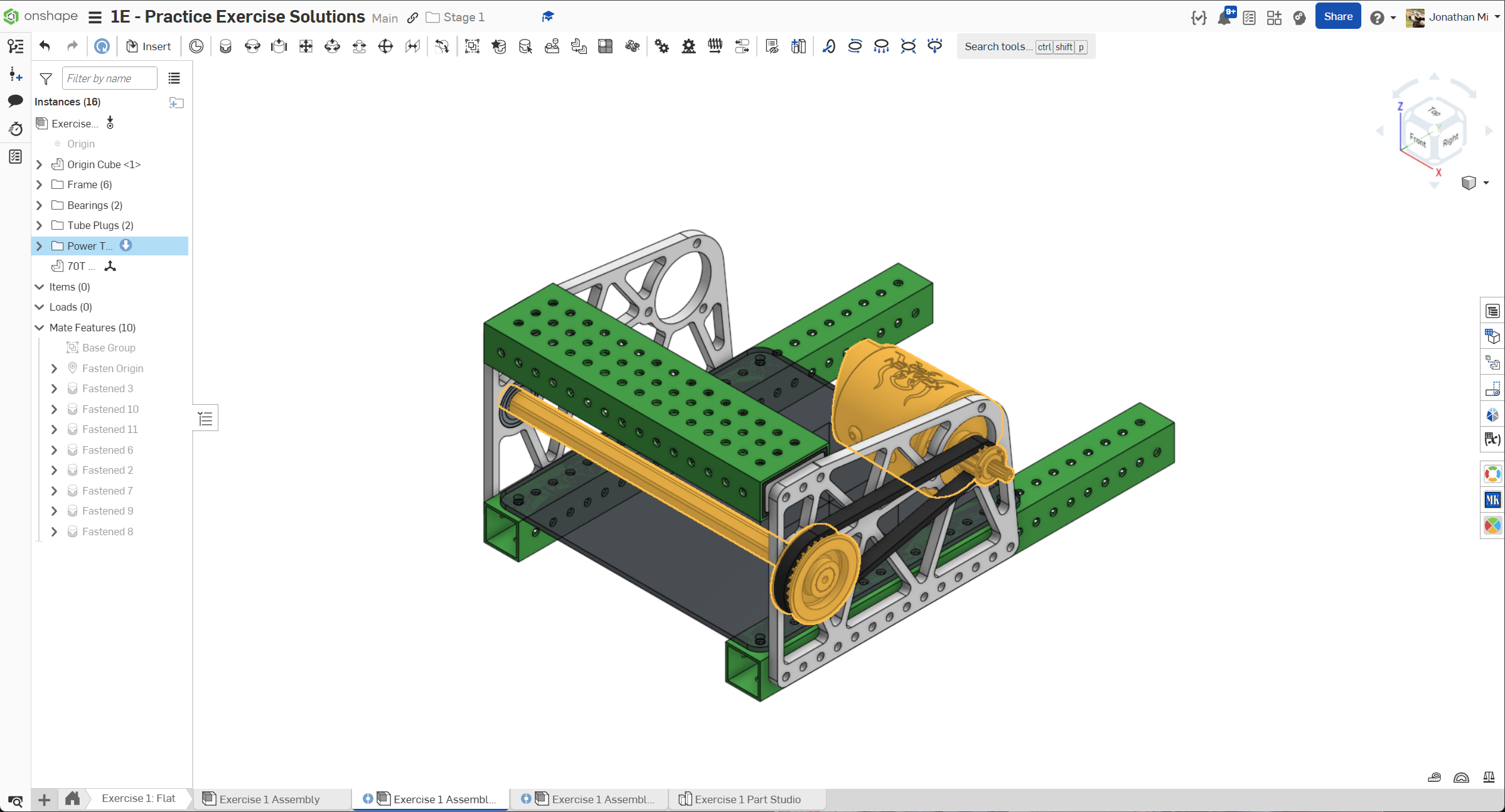Collapse the Mate Features (10) section
Image resolution: width=1505 pixels, height=812 pixels.
tap(40, 328)
